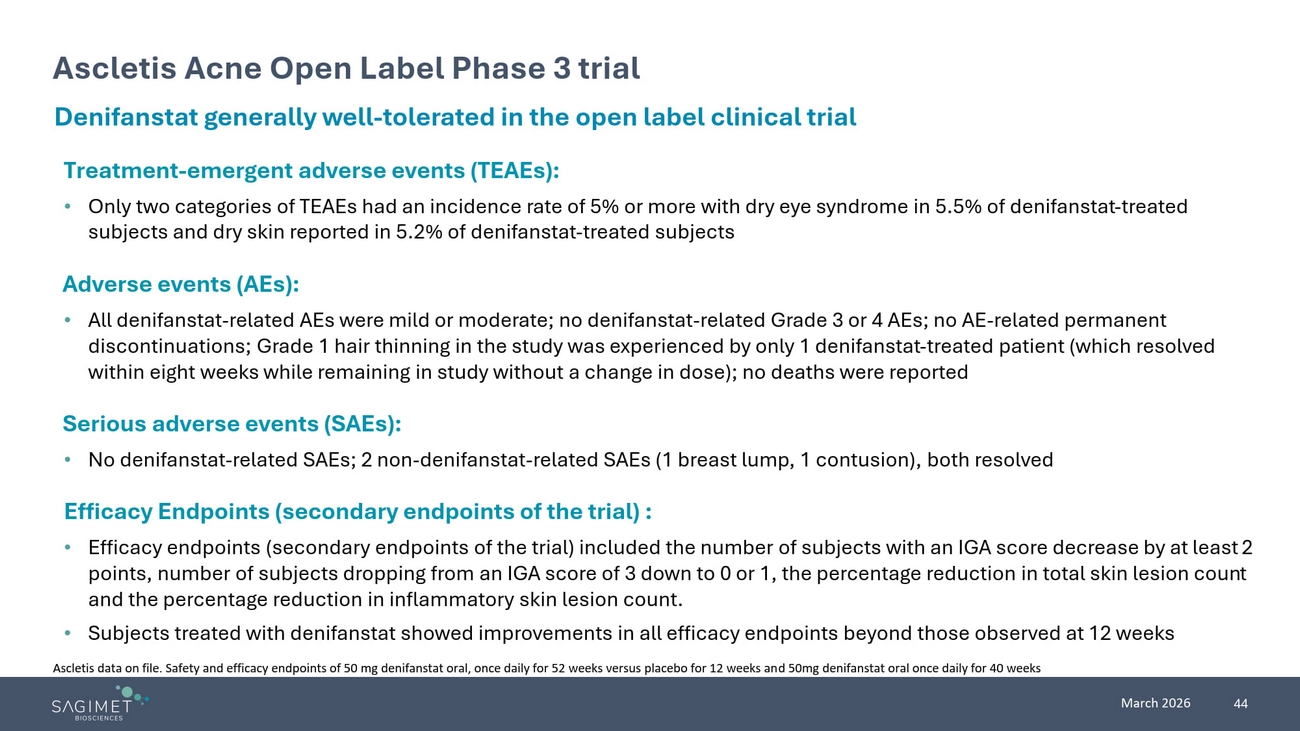The width and height of the screenshot is (1300, 731).
Task: Click the 'March 2026' date in footer
Action: [x=1155, y=703]
